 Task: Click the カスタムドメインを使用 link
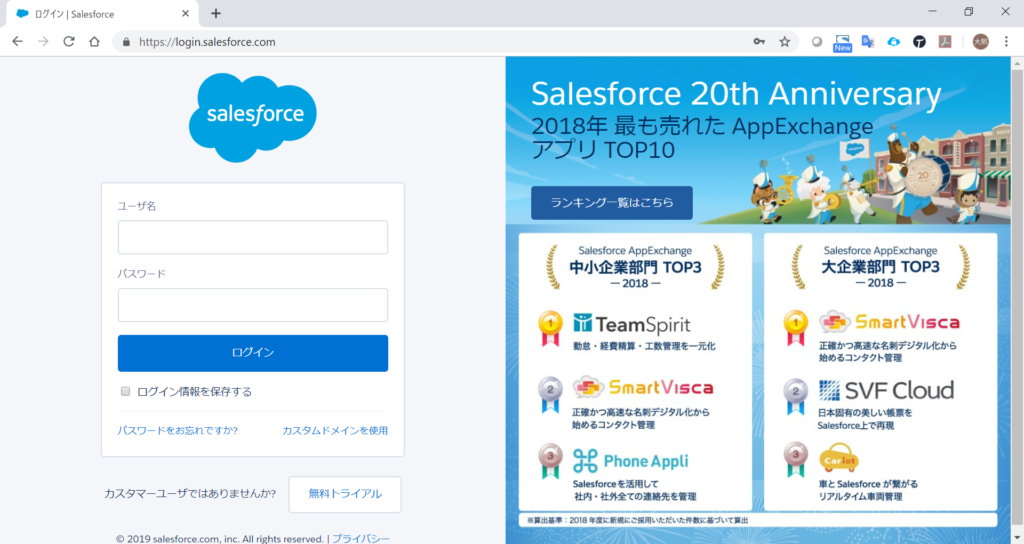tap(335, 431)
